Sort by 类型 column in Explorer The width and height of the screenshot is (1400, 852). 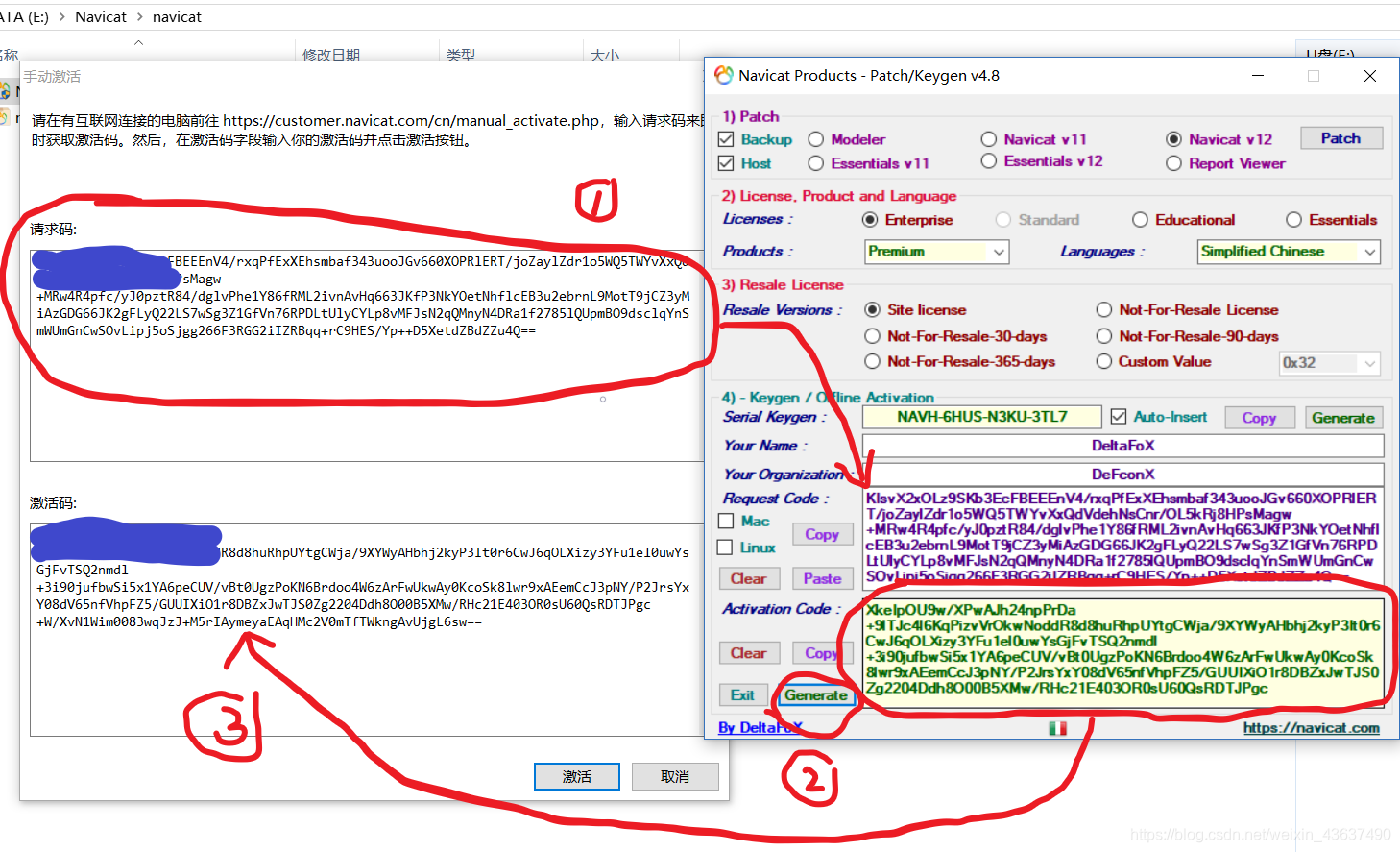pos(461,55)
